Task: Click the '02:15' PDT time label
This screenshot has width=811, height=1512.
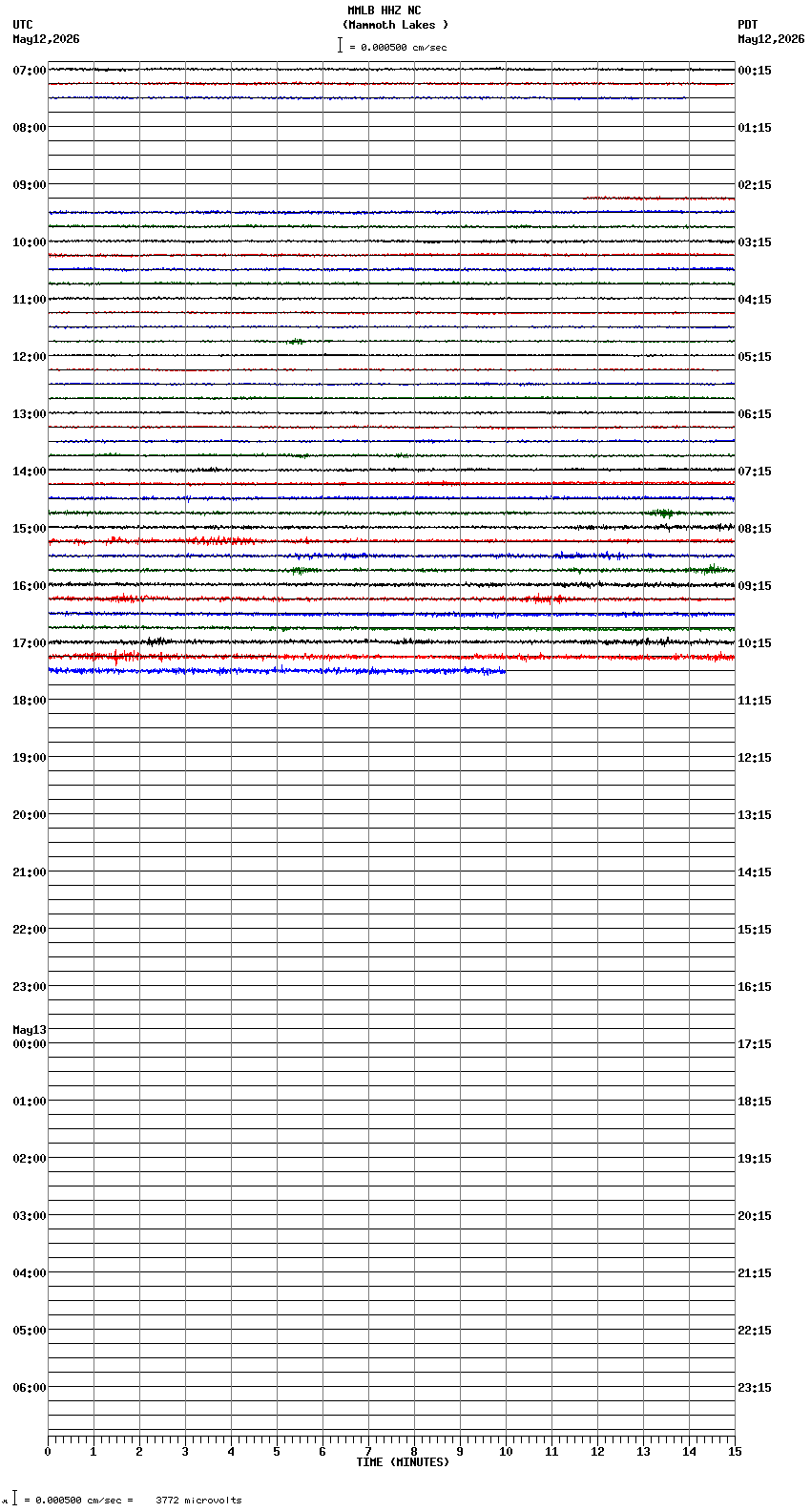Action: [755, 185]
